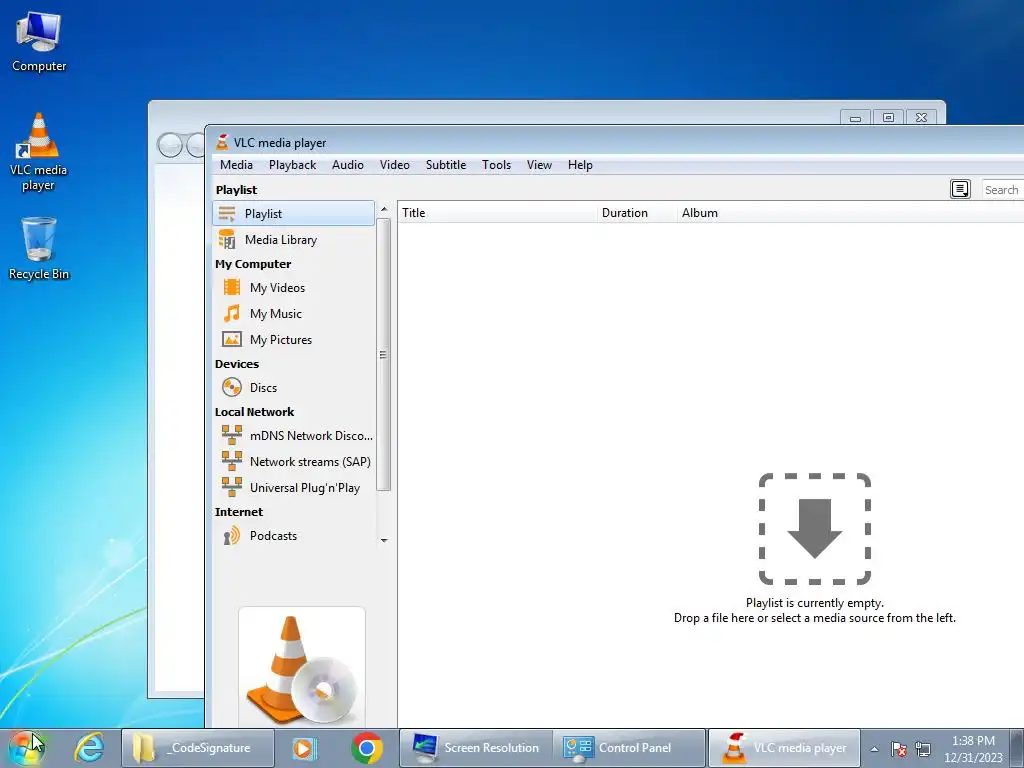
Task: Click the Discs icon under Devices
Action: point(232,387)
